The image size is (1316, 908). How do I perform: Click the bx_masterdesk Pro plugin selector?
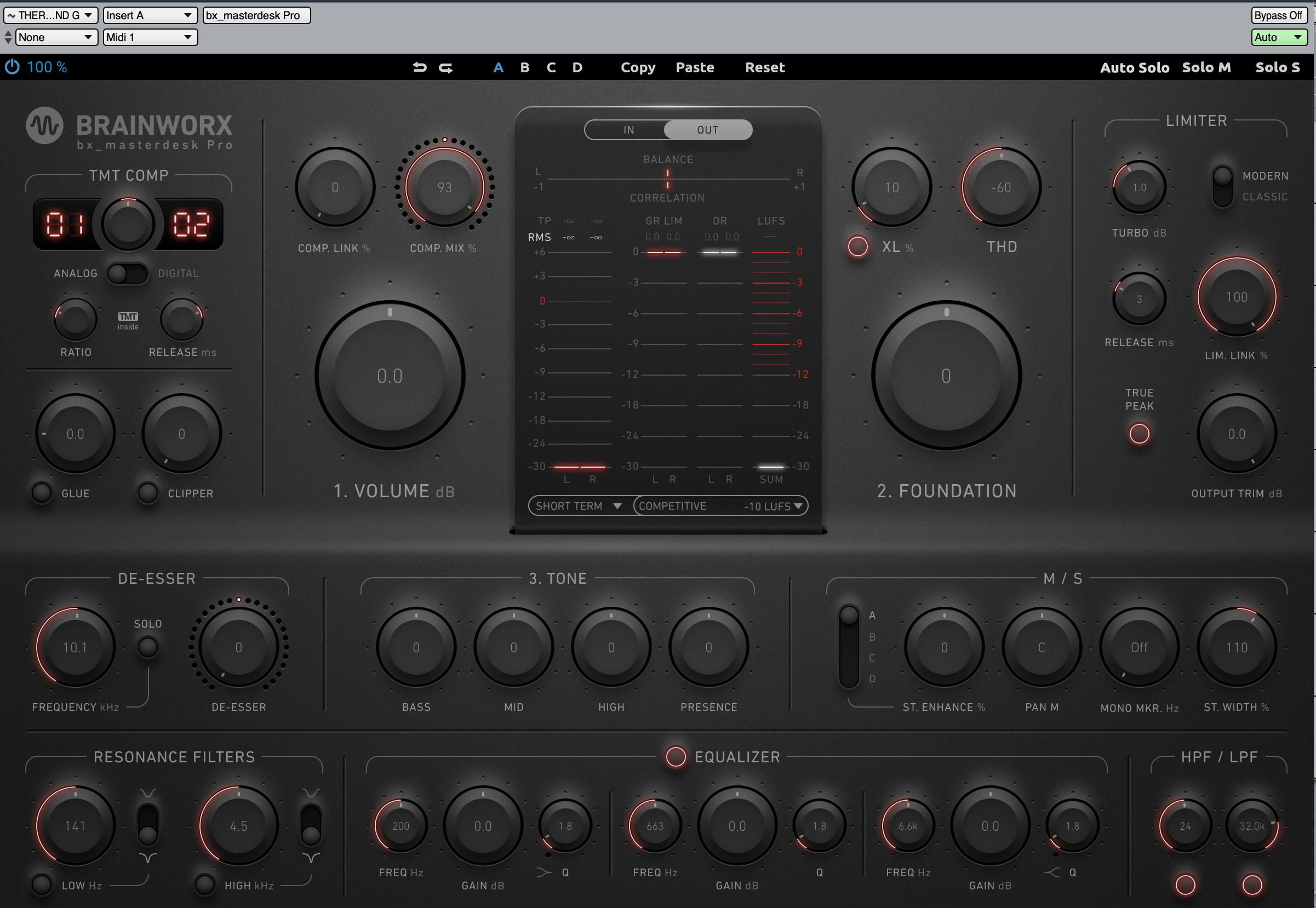[x=257, y=15]
